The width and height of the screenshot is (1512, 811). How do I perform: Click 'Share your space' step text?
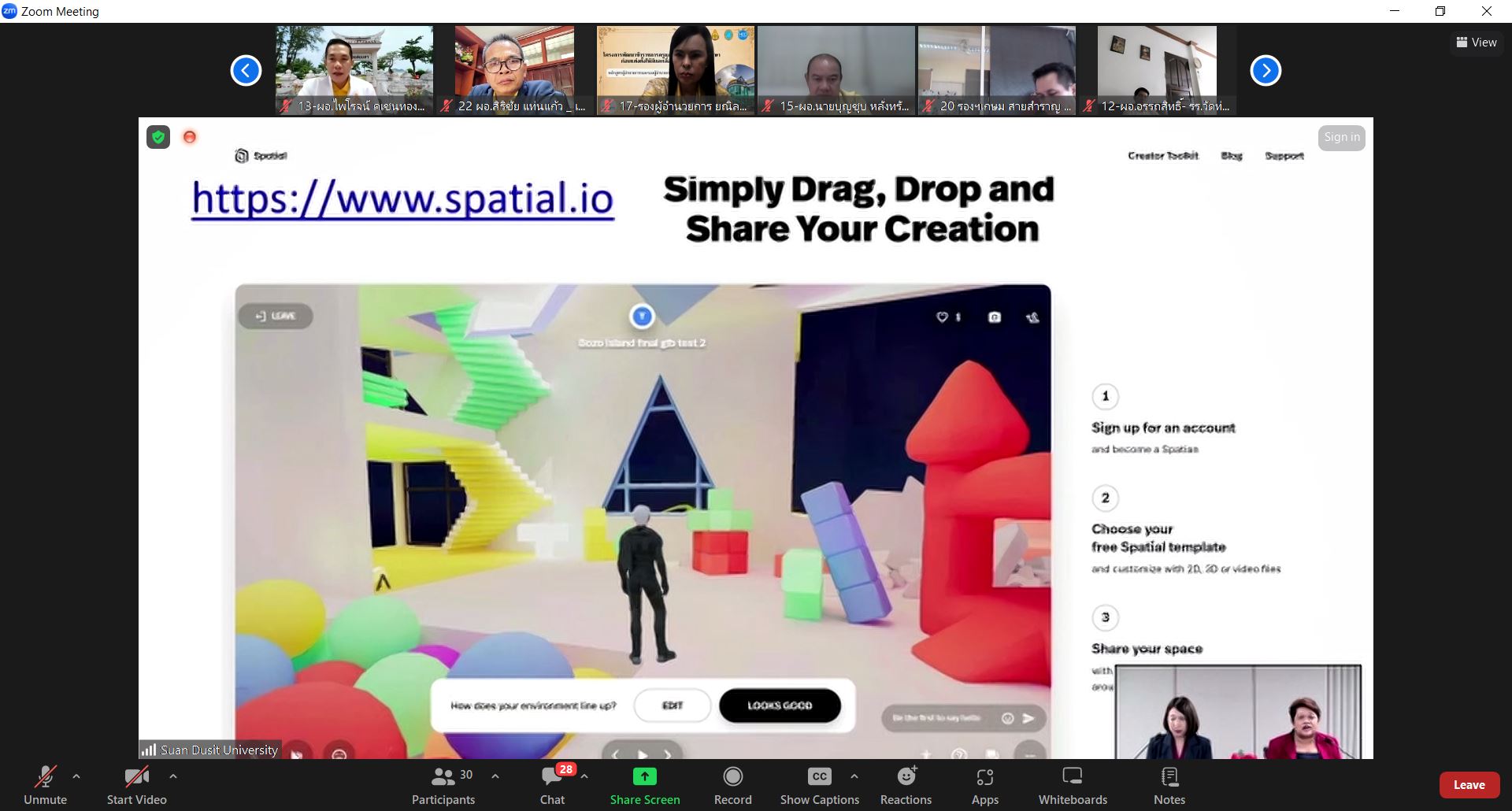click(x=1147, y=649)
